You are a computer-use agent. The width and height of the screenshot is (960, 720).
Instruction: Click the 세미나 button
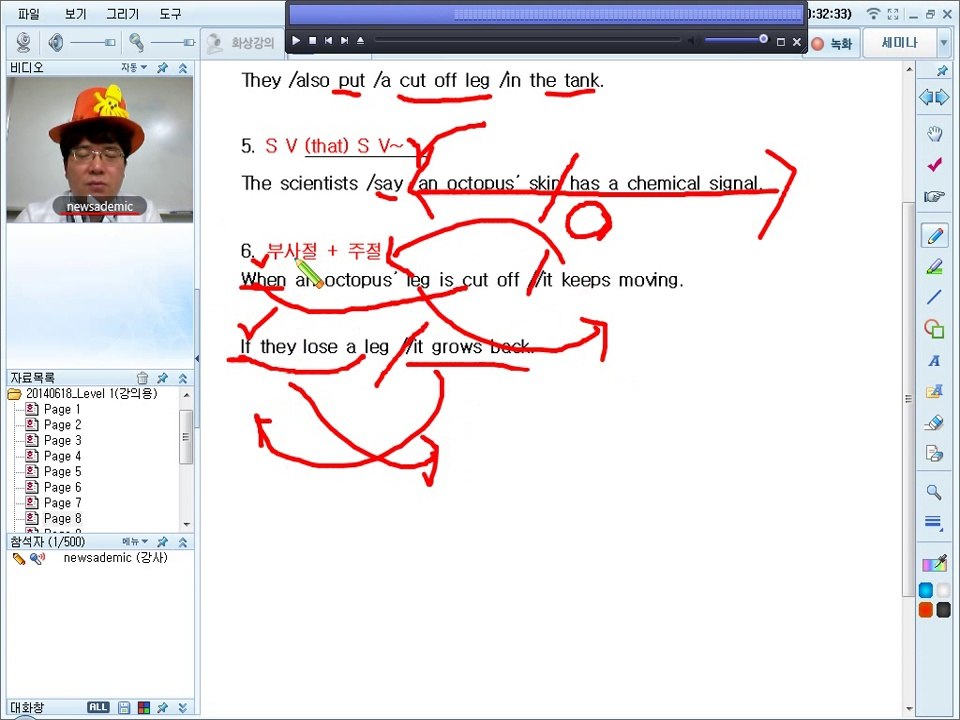tap(899, 43)
